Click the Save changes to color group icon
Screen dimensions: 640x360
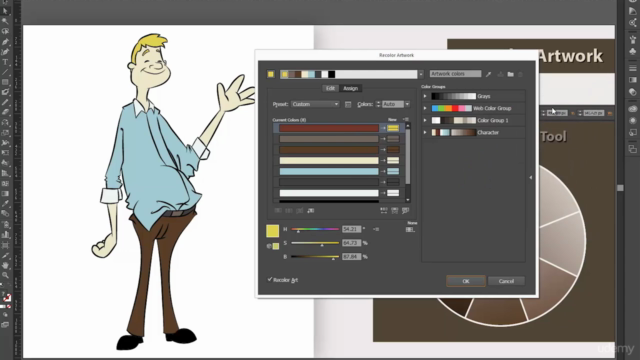pyautogui.click(x=500, y=74)
